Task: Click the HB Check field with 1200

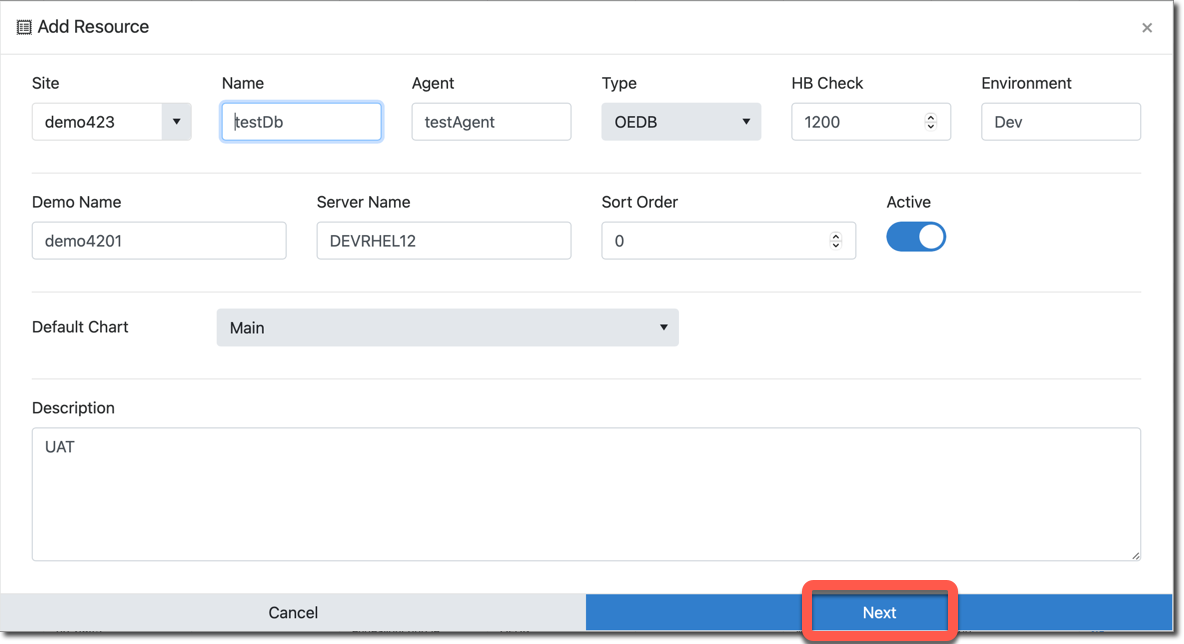Action: [855, 122]
